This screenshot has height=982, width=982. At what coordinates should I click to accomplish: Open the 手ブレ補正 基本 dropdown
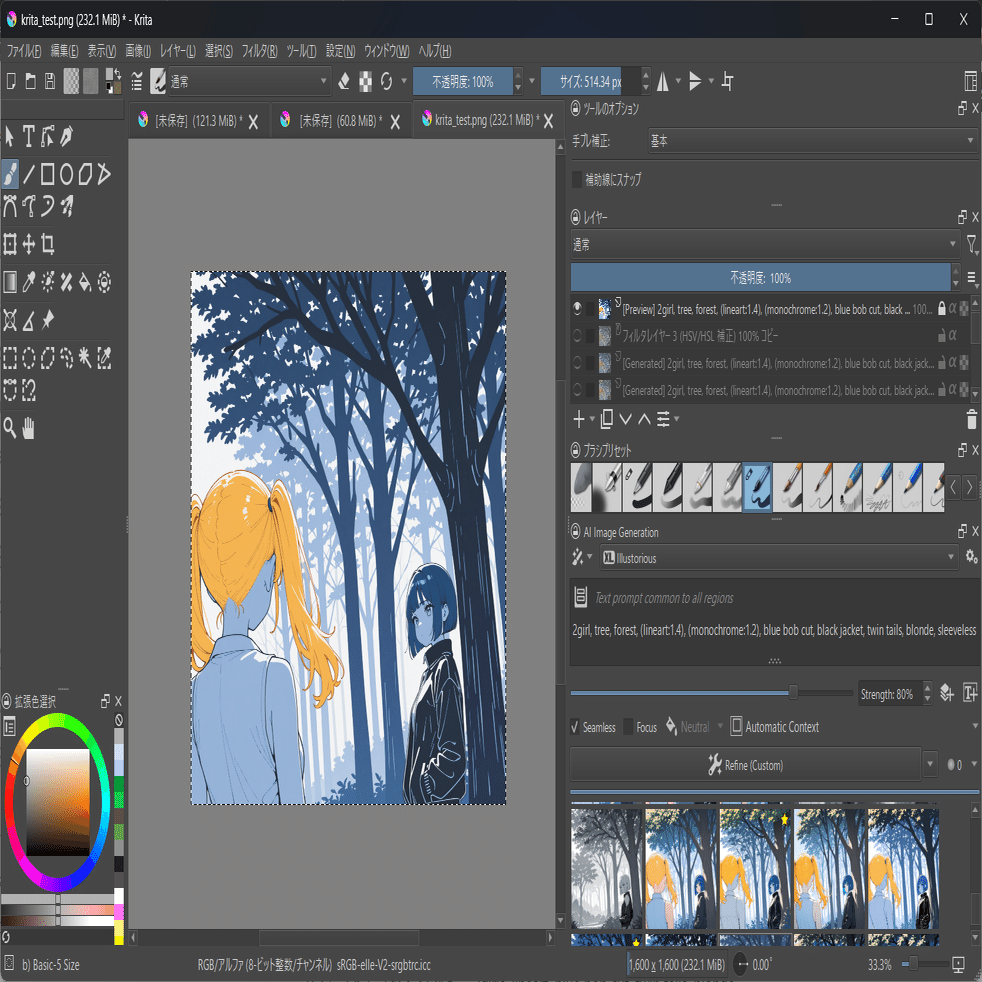pos(812,140)
